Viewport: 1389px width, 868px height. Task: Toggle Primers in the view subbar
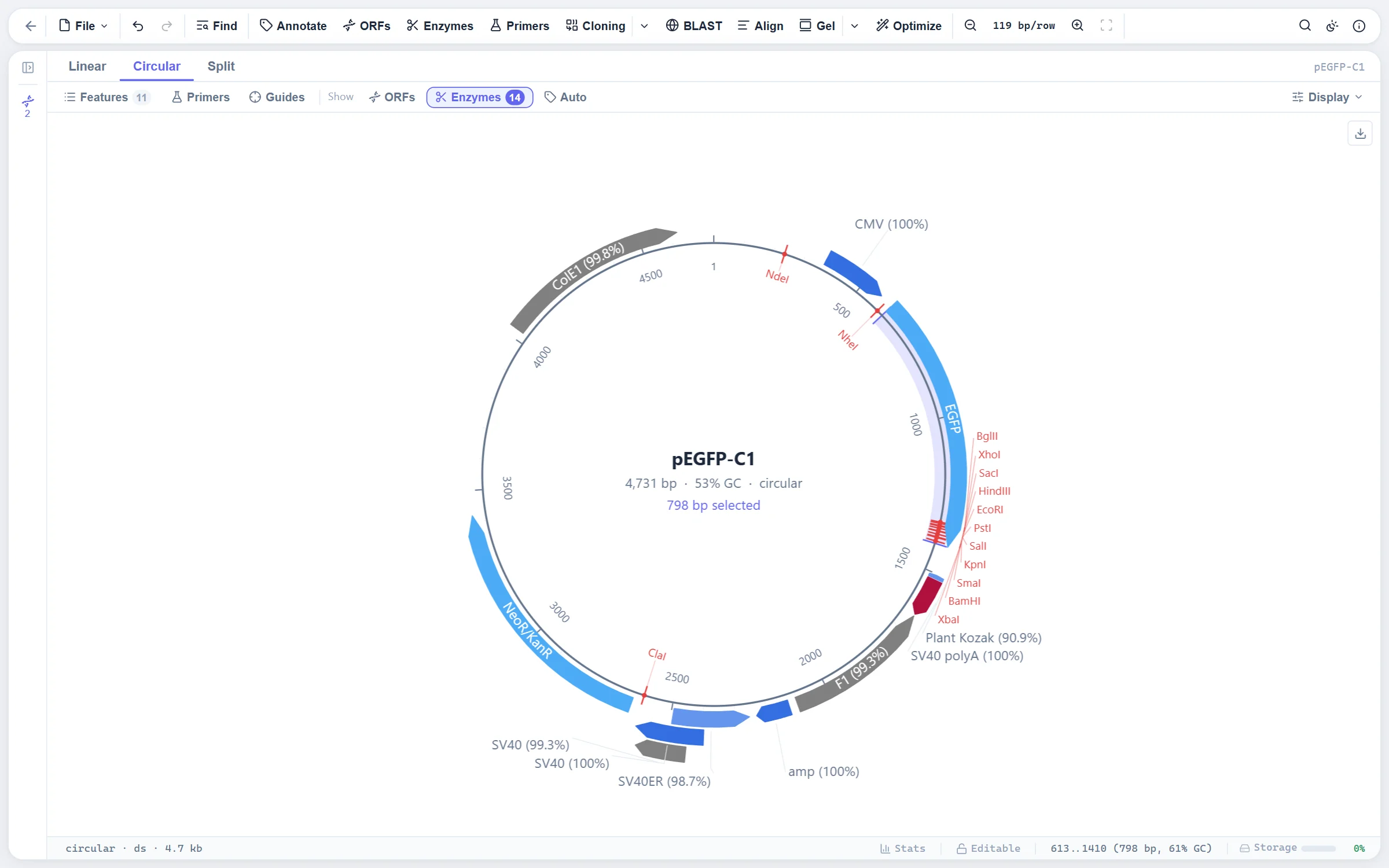pyautogui.click(x=201, y=97)
